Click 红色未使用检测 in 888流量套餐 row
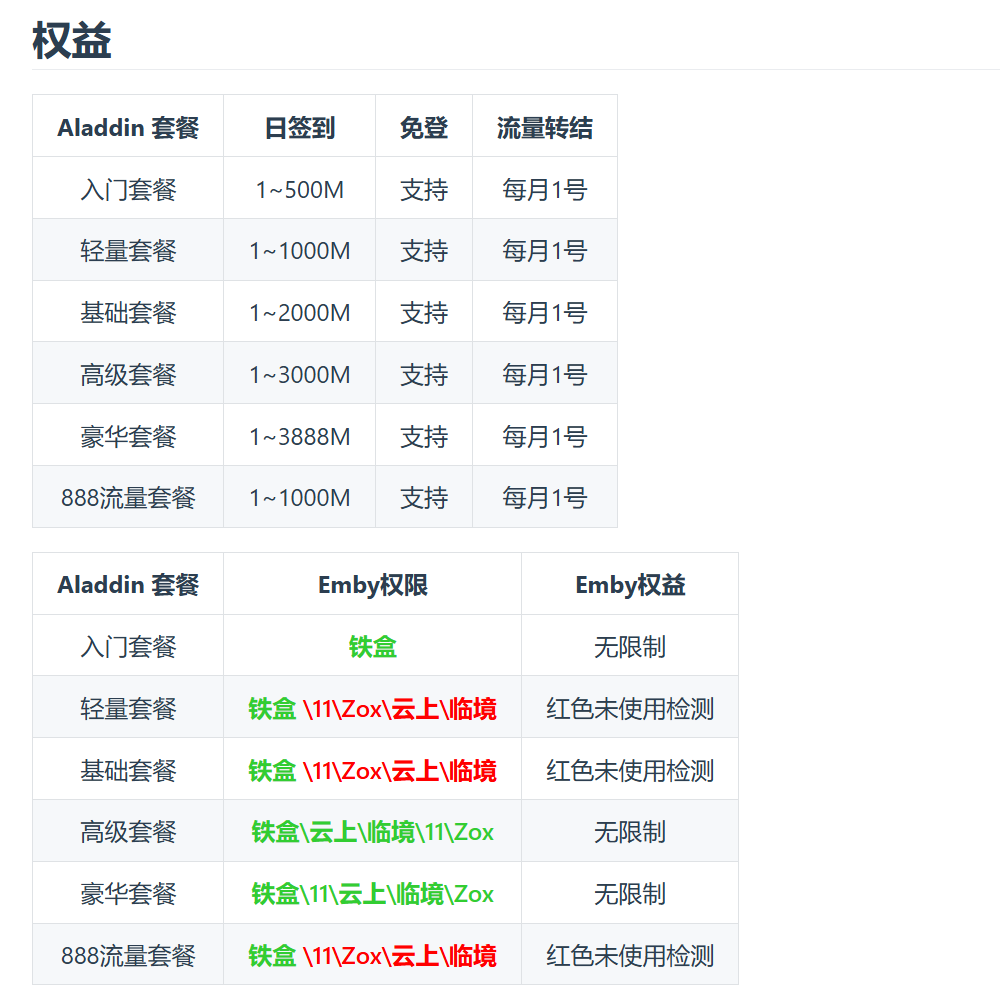The image size is (1000, 1002). pos(630,956)
